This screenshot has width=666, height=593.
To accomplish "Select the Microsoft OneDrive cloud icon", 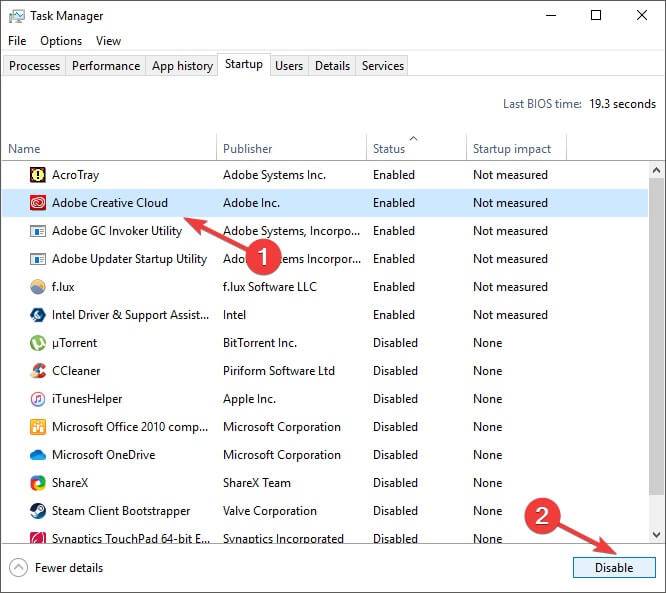I will point(38,455).
